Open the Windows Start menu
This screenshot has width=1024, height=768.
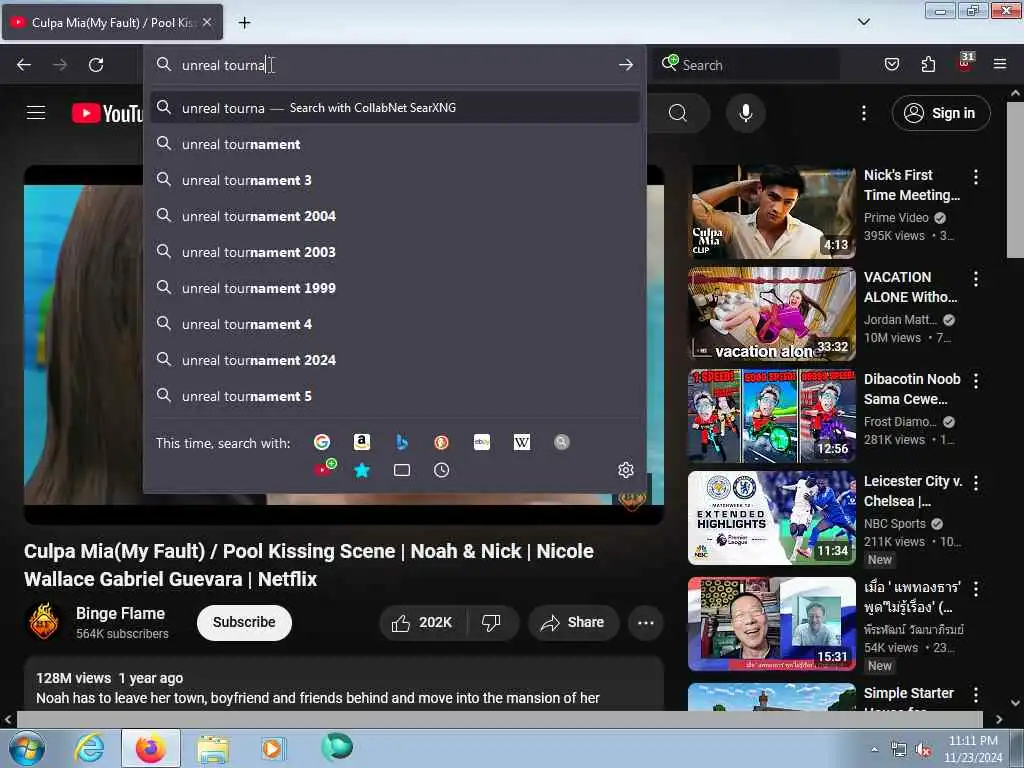(x=26, y=749)
